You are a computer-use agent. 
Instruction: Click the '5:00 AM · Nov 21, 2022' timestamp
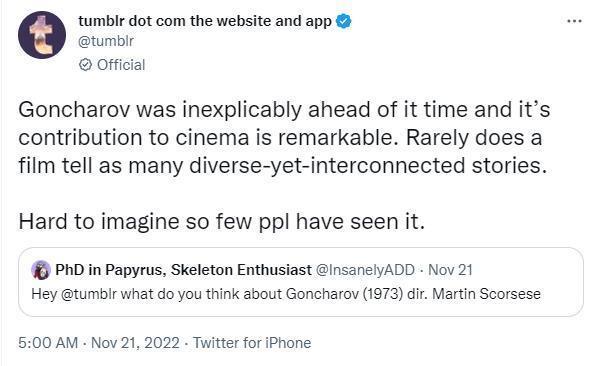[99, 343]
